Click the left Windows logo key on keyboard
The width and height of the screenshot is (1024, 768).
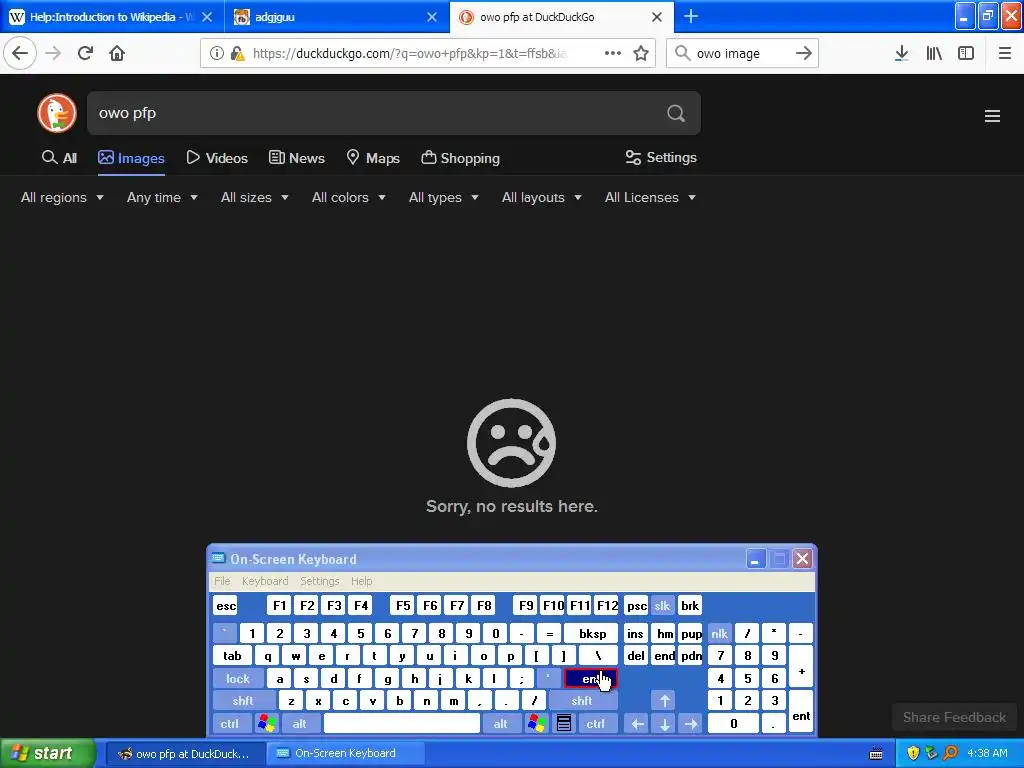tap(266, 724)
